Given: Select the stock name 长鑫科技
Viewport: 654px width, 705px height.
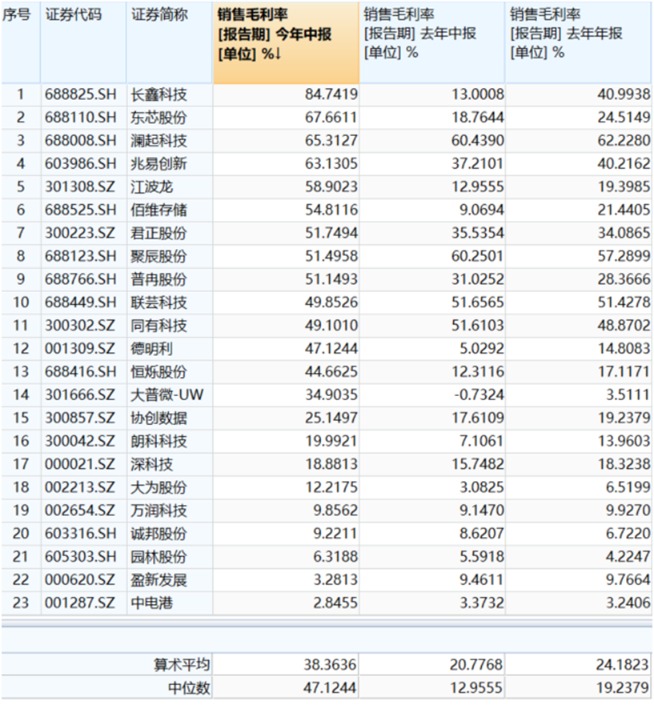Looking at the screenshot, I should tap(159, 94).
